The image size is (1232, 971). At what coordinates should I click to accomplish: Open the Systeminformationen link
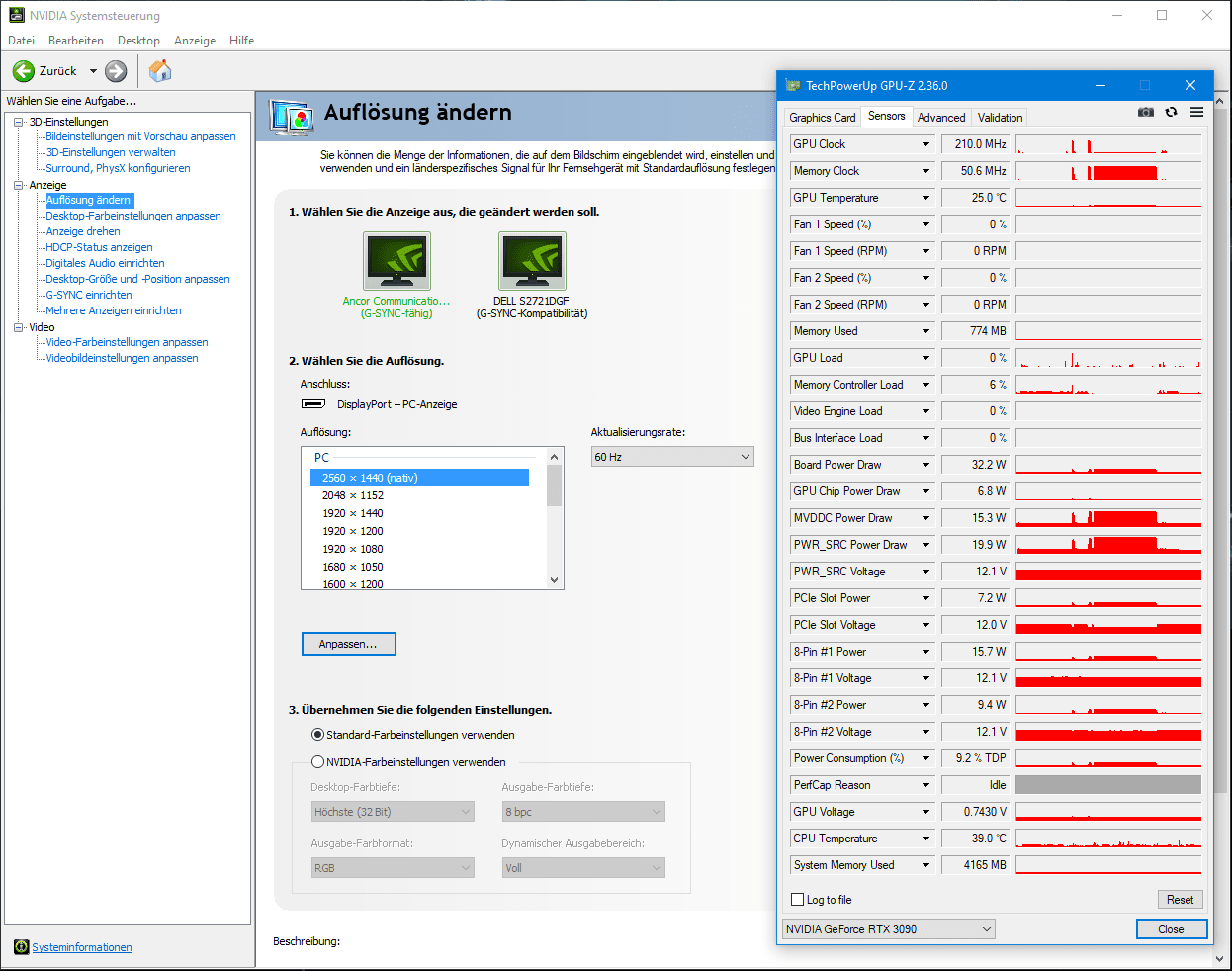[x=82, y=947]
